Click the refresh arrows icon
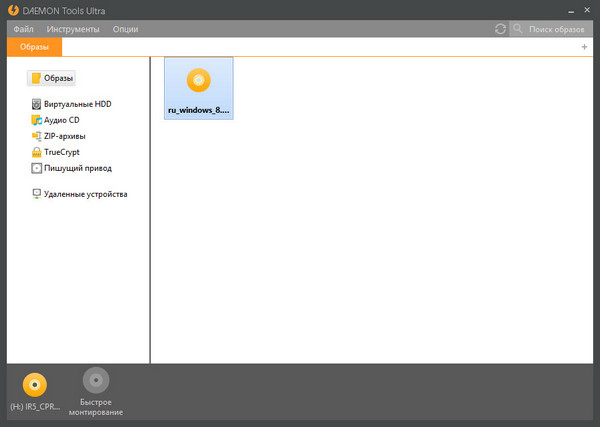600x427 pixels. click(x=500, y=29)
